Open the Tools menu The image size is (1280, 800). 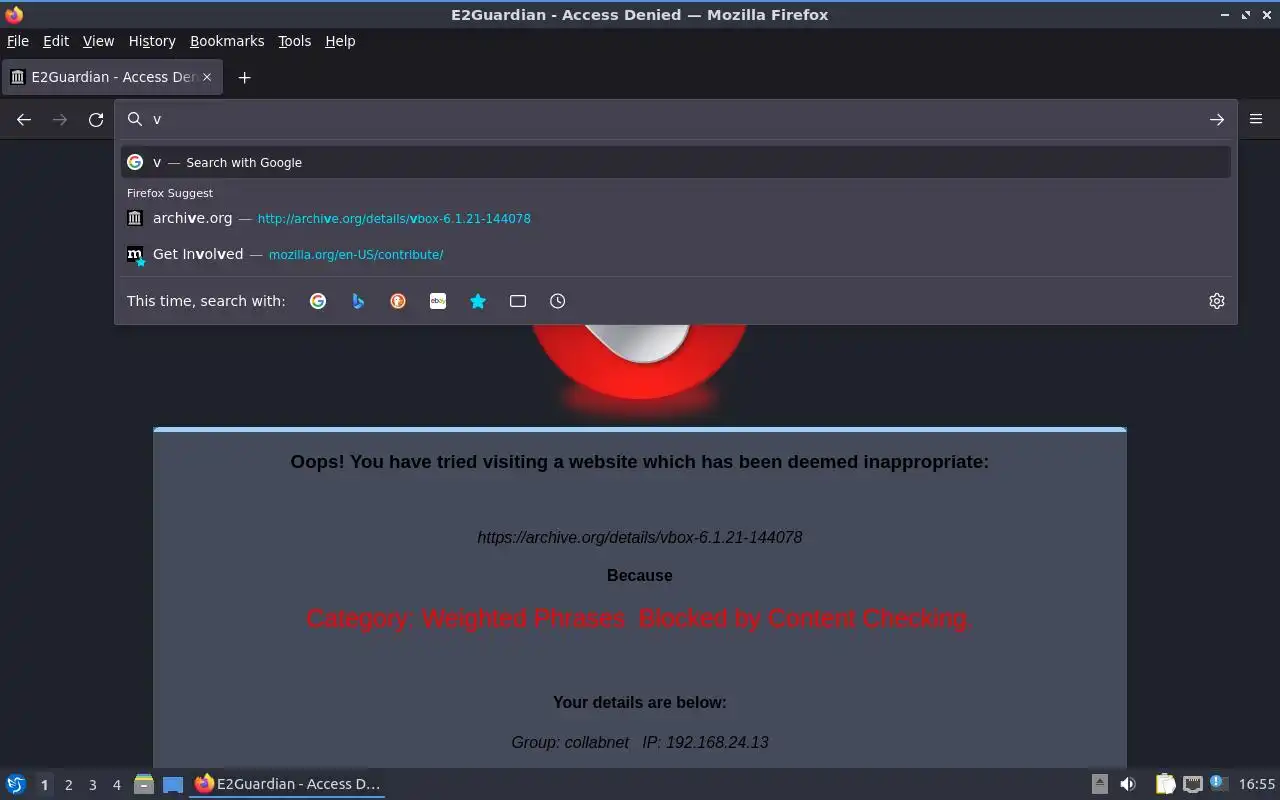294,41
